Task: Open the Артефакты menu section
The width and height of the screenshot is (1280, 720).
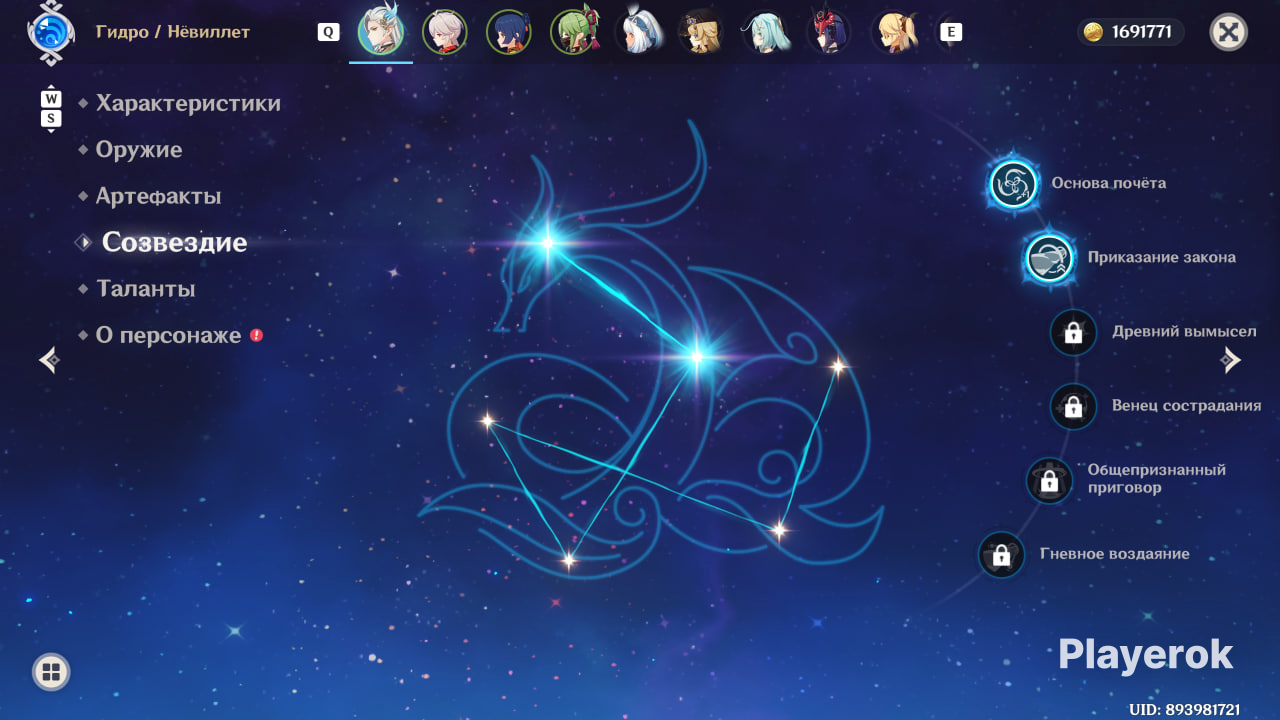Action: tap(158, 196)
